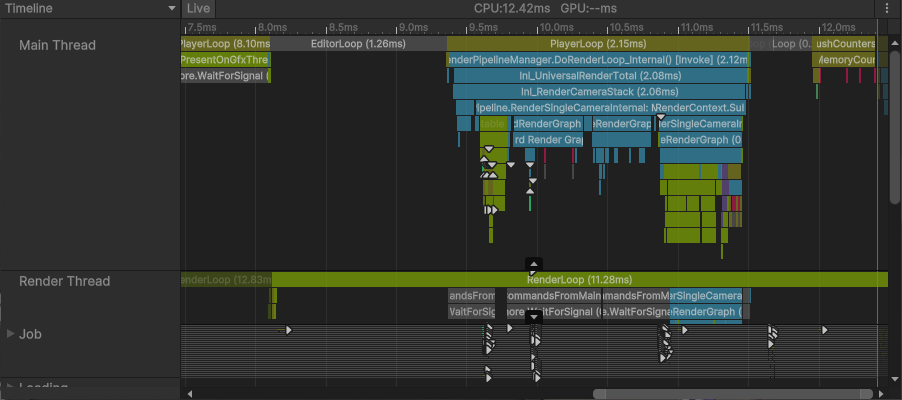902x400 pixels.
Task: Open the Timeline view dropdown
Action: click(90, 8)
